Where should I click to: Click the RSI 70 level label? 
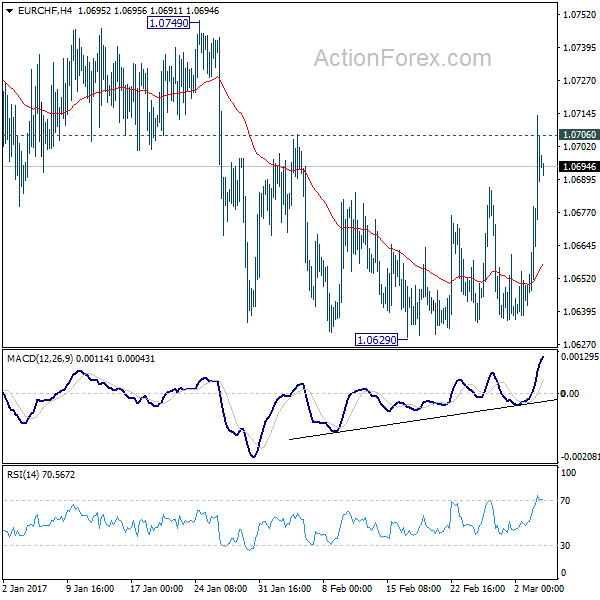(x=565, y=501)
